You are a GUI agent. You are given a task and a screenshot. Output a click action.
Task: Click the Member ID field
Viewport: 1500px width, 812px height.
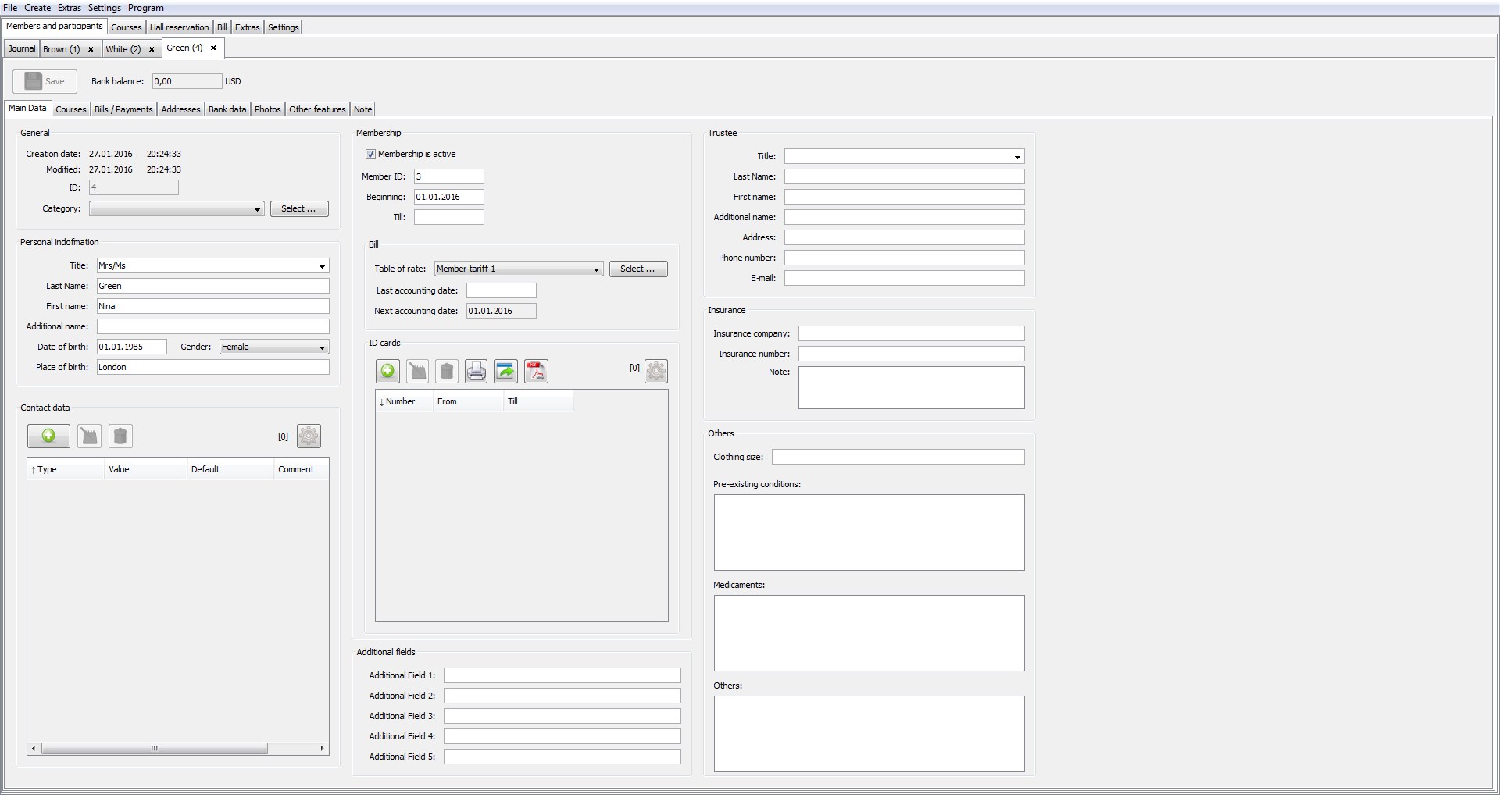click(x=449, y=177)
